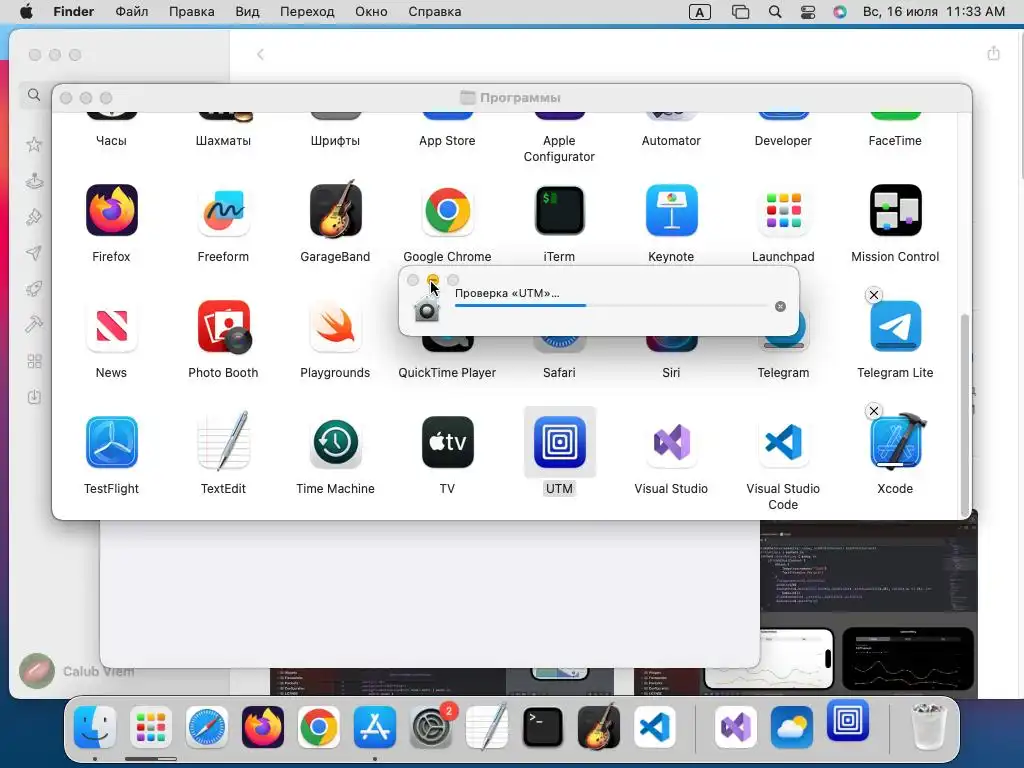Cancel the UTM verification progress
Screen dimensions: 1024x768
coord(780,306)
